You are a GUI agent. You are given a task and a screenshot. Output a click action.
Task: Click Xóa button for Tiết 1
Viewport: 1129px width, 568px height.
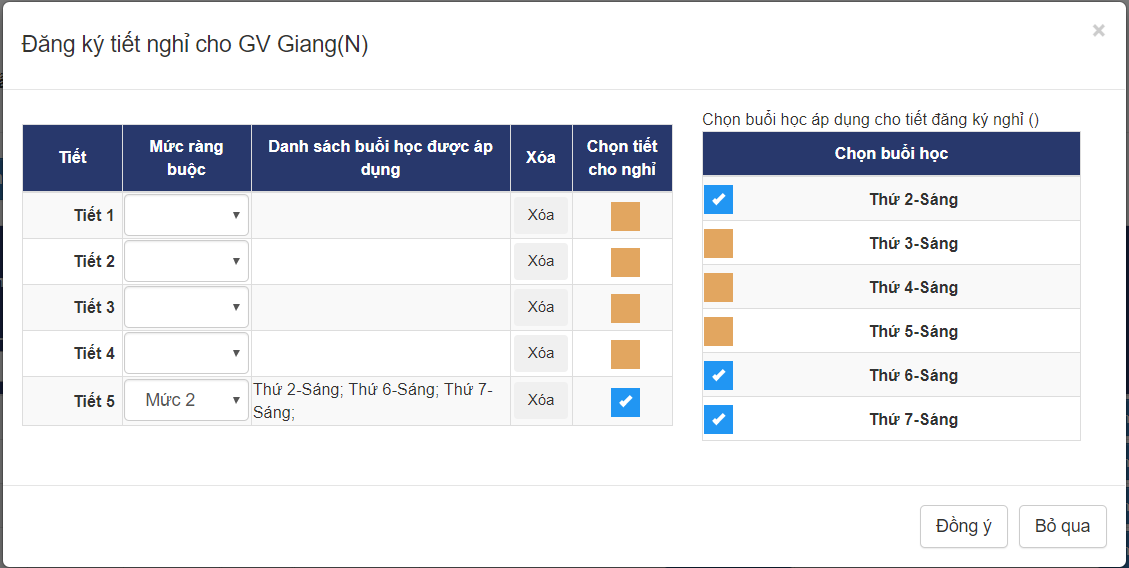pos(540,215)
